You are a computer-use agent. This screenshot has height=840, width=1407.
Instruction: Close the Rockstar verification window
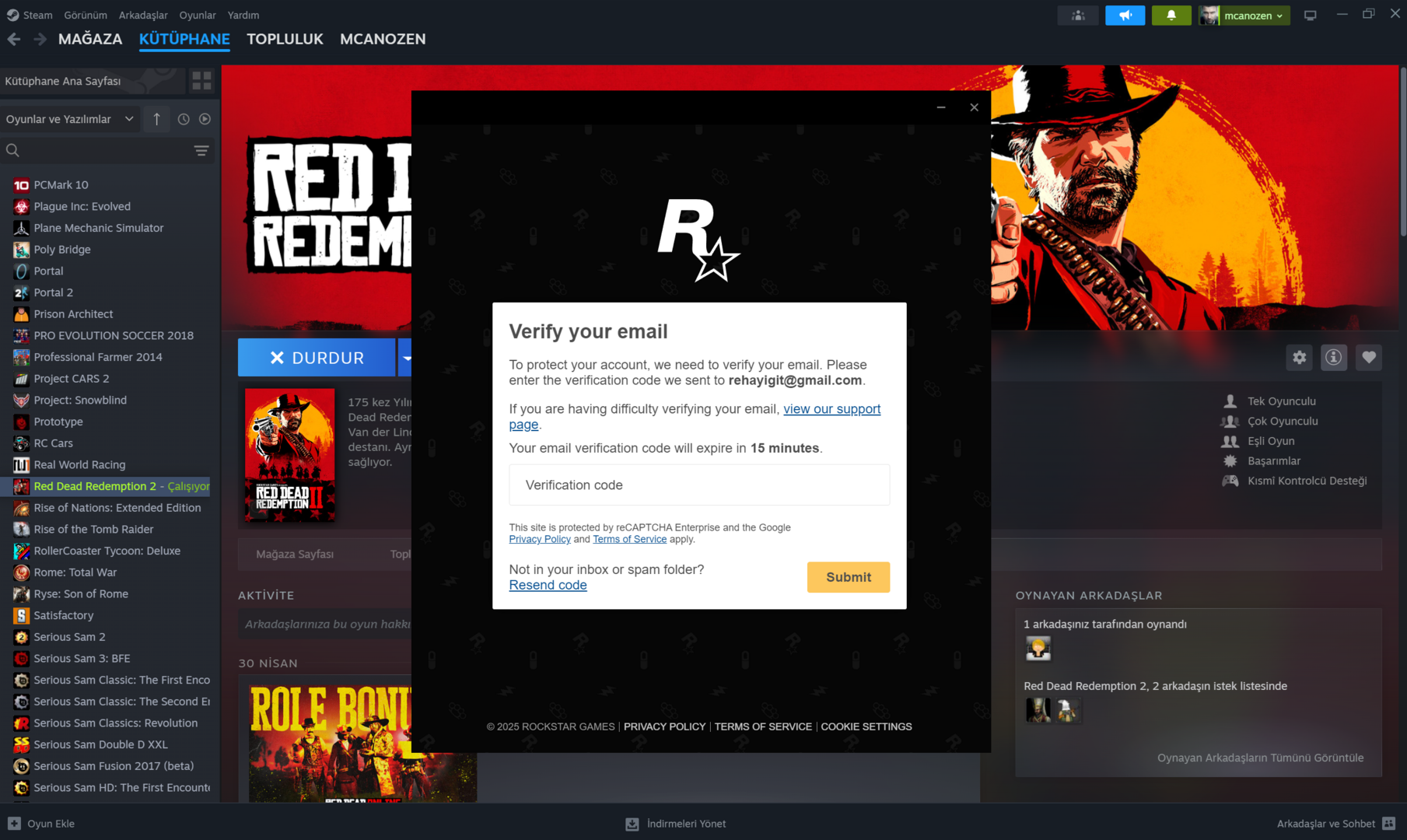coord(974,107)
